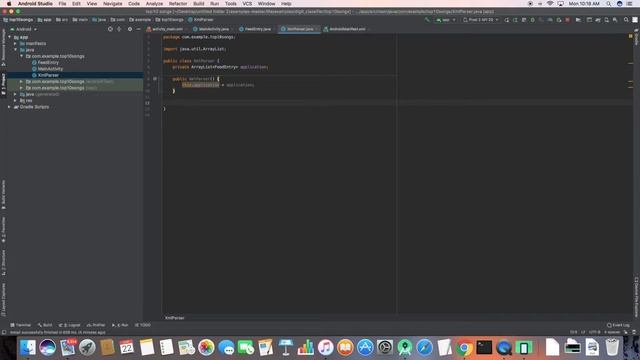Click the red Stop button in toolbar

[x=567, y=20]
